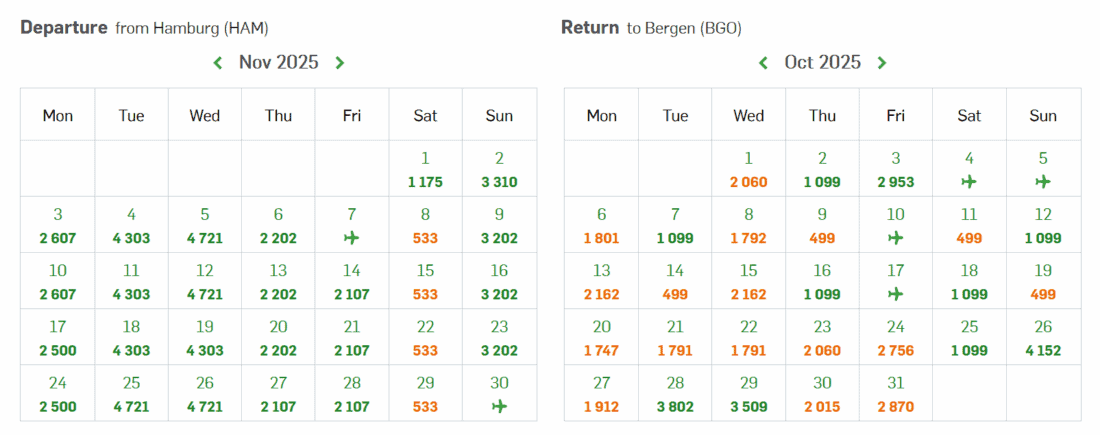Click plane icon on November 30 departure
Viewport: 1100px width, 435px height.
[x=499, y=406]
